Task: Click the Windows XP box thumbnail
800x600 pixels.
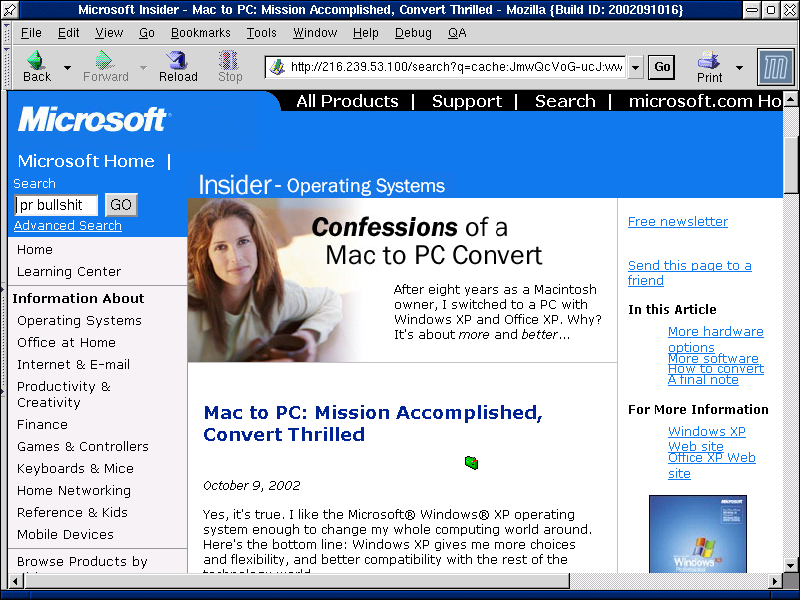Action: 697,534
